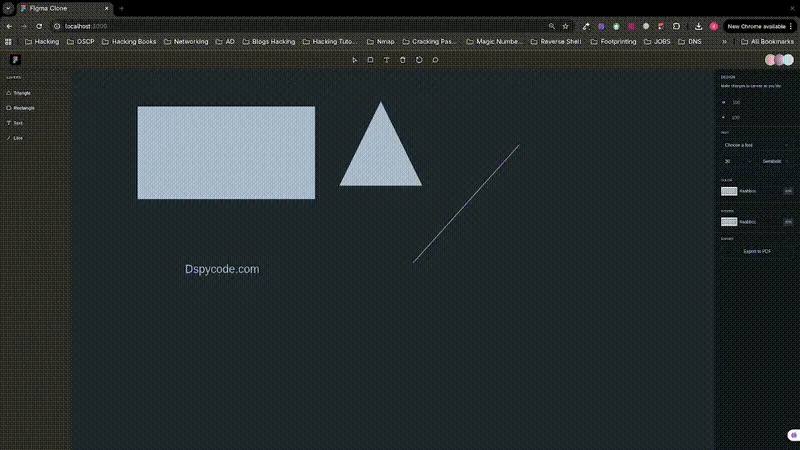800x450 pixels.
Task: Click the height input field
Action: (757, 117)
